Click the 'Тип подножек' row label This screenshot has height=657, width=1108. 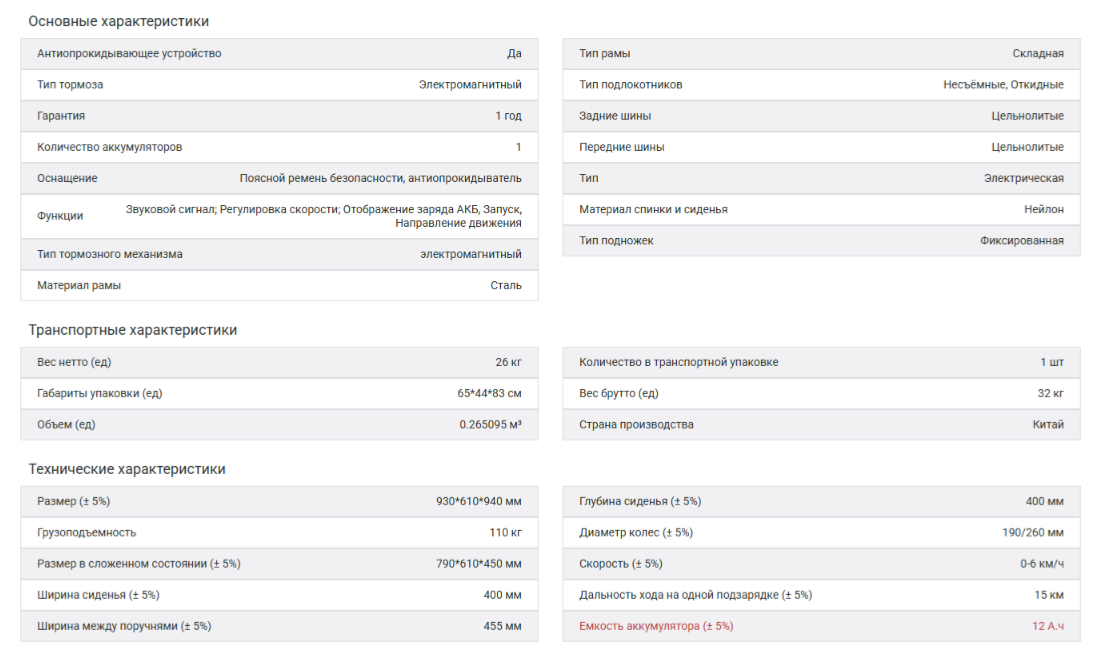[616, 241]
